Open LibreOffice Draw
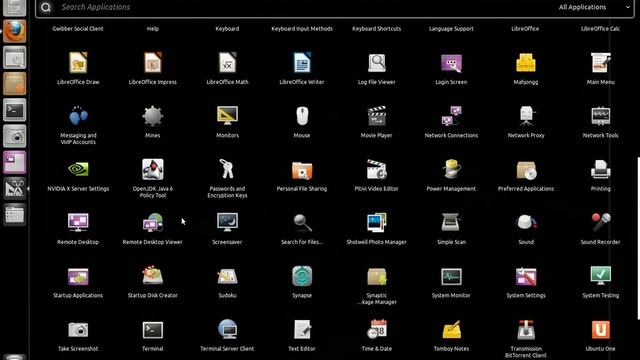The height and width of the screenshot is (360, 640). pyautogui.click(x=78, y=63)
